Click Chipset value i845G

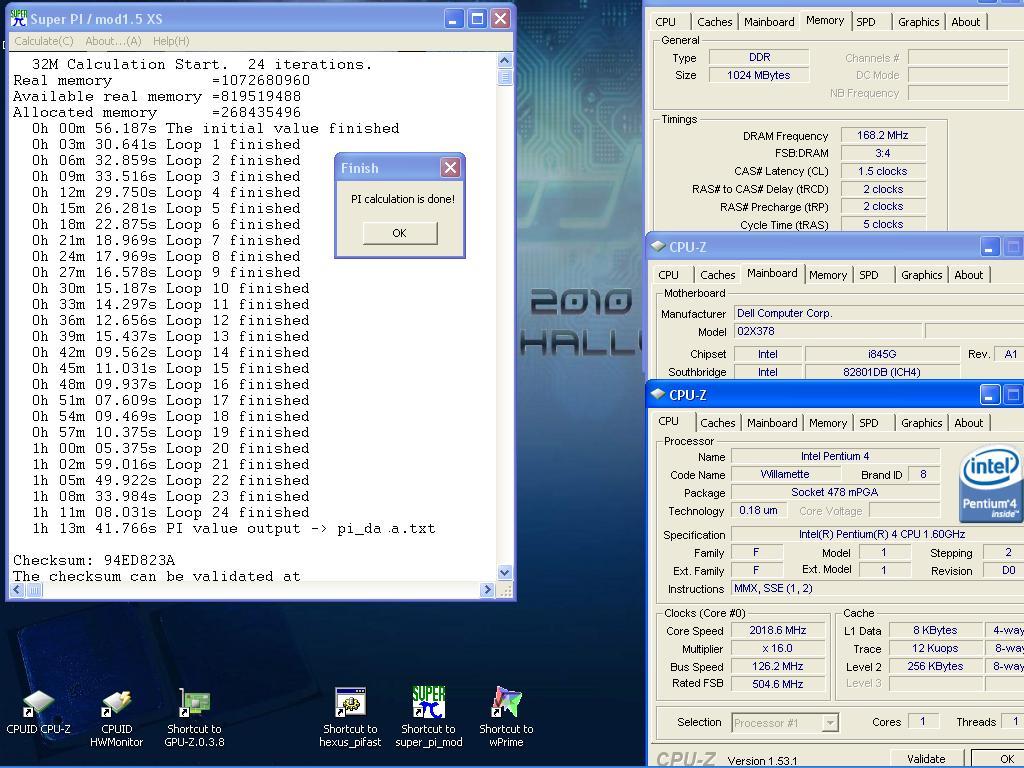(x=882, y=354)
